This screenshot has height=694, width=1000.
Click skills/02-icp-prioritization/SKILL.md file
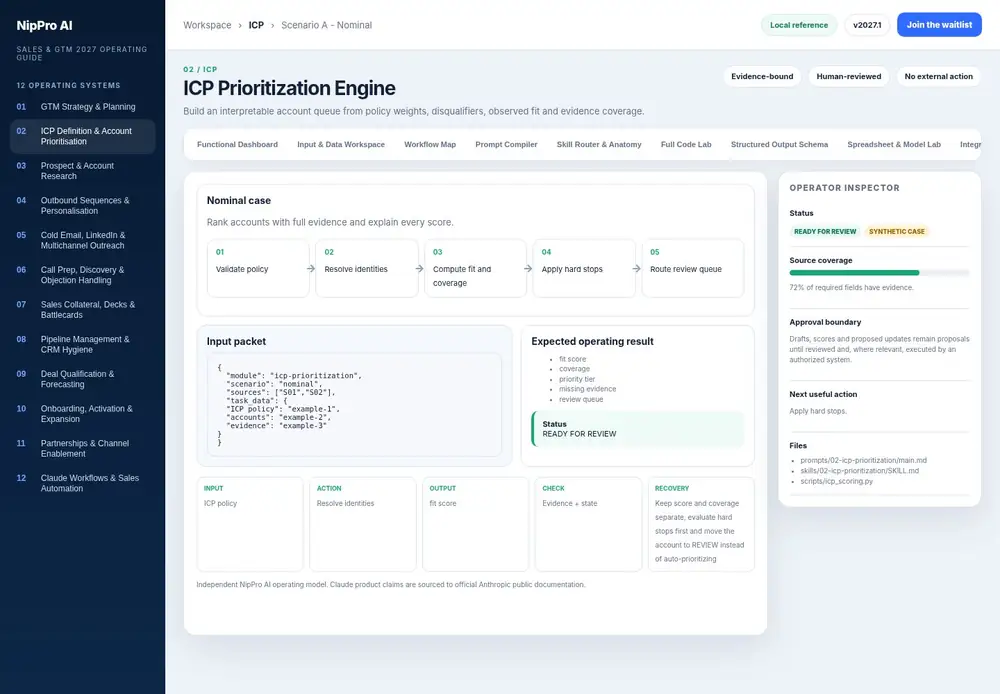(x=859, y=471)
